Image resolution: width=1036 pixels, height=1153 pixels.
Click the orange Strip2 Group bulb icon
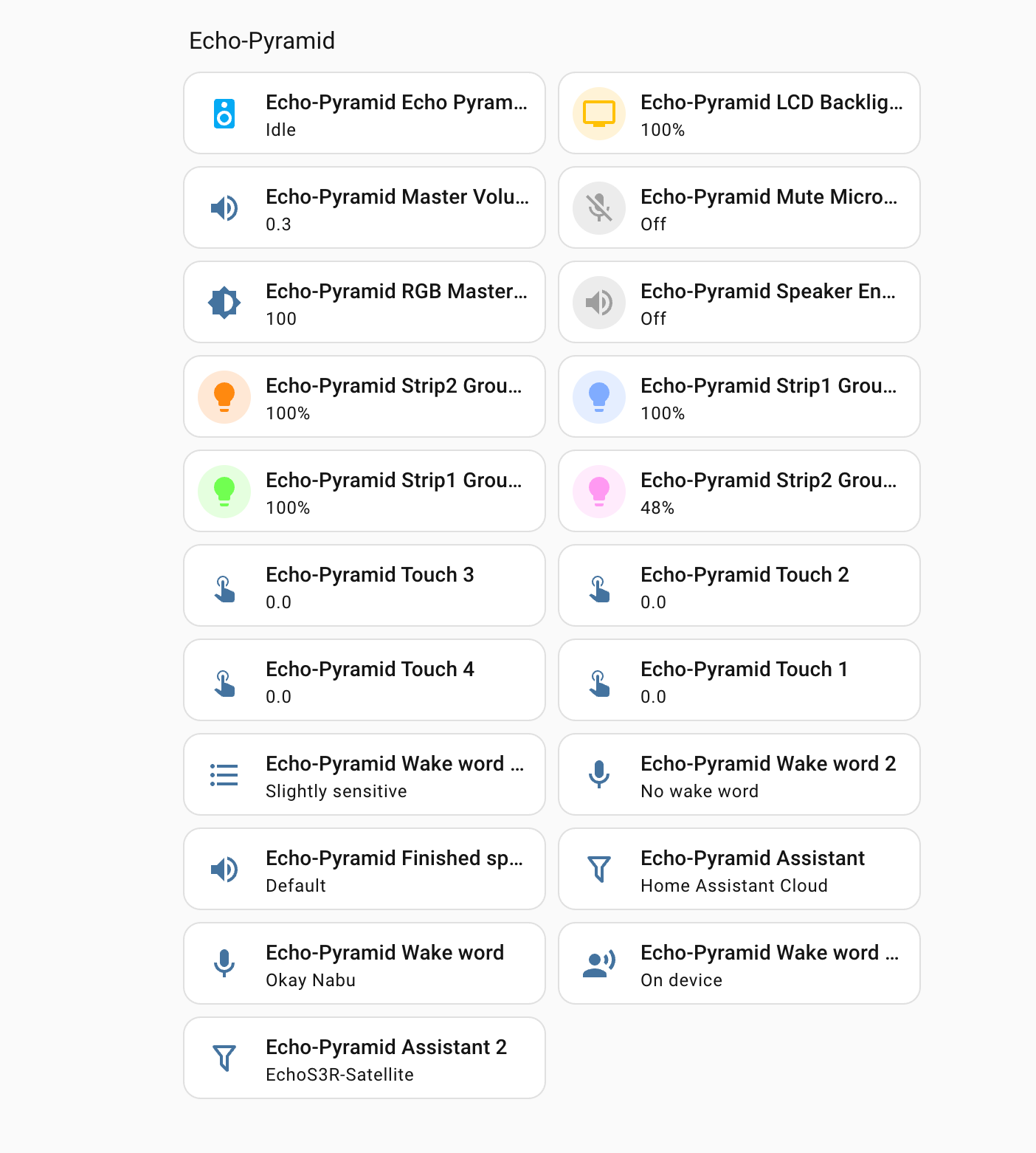tap(224, 397)
